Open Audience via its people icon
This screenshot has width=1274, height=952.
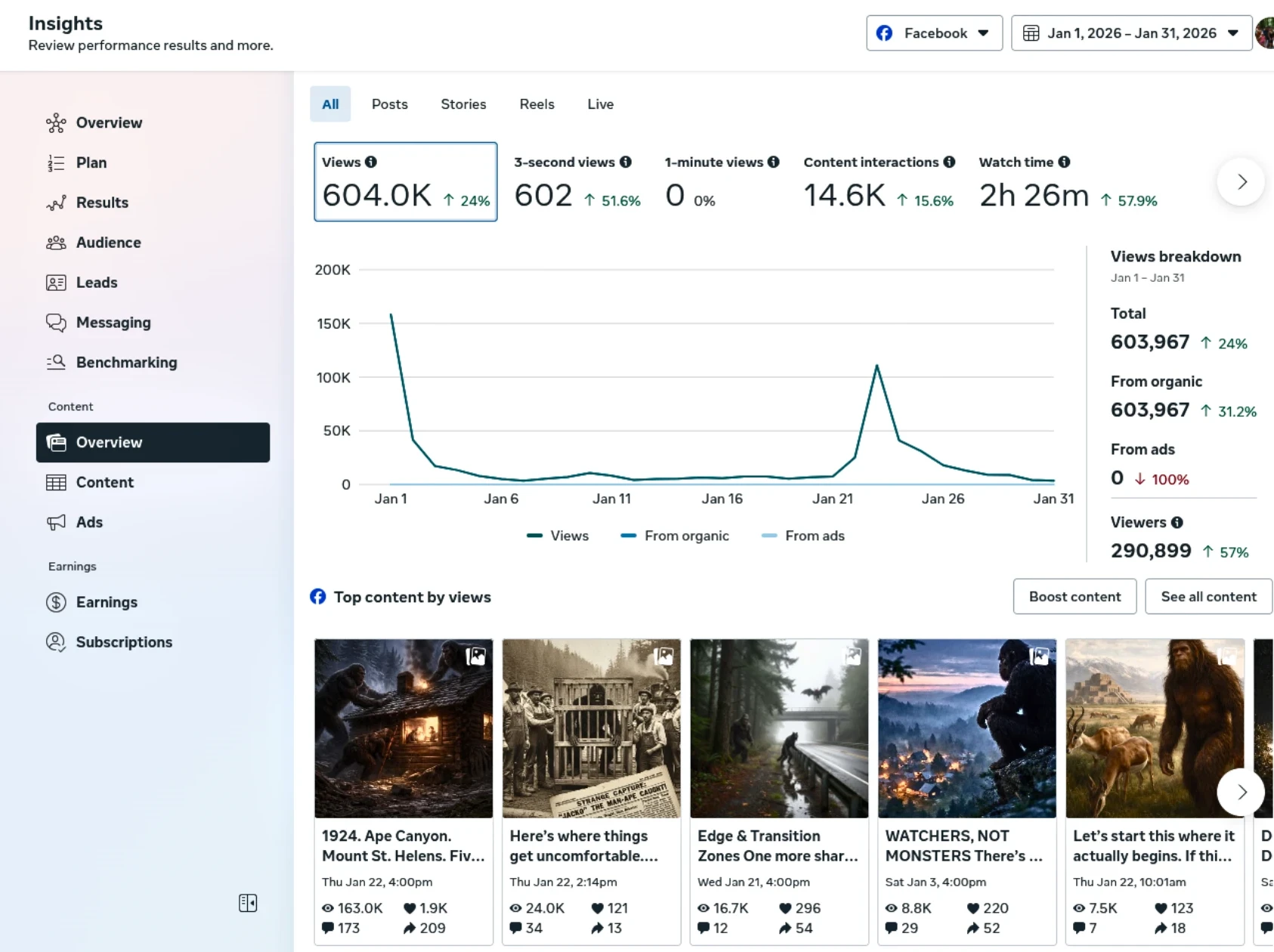[56, 243]
